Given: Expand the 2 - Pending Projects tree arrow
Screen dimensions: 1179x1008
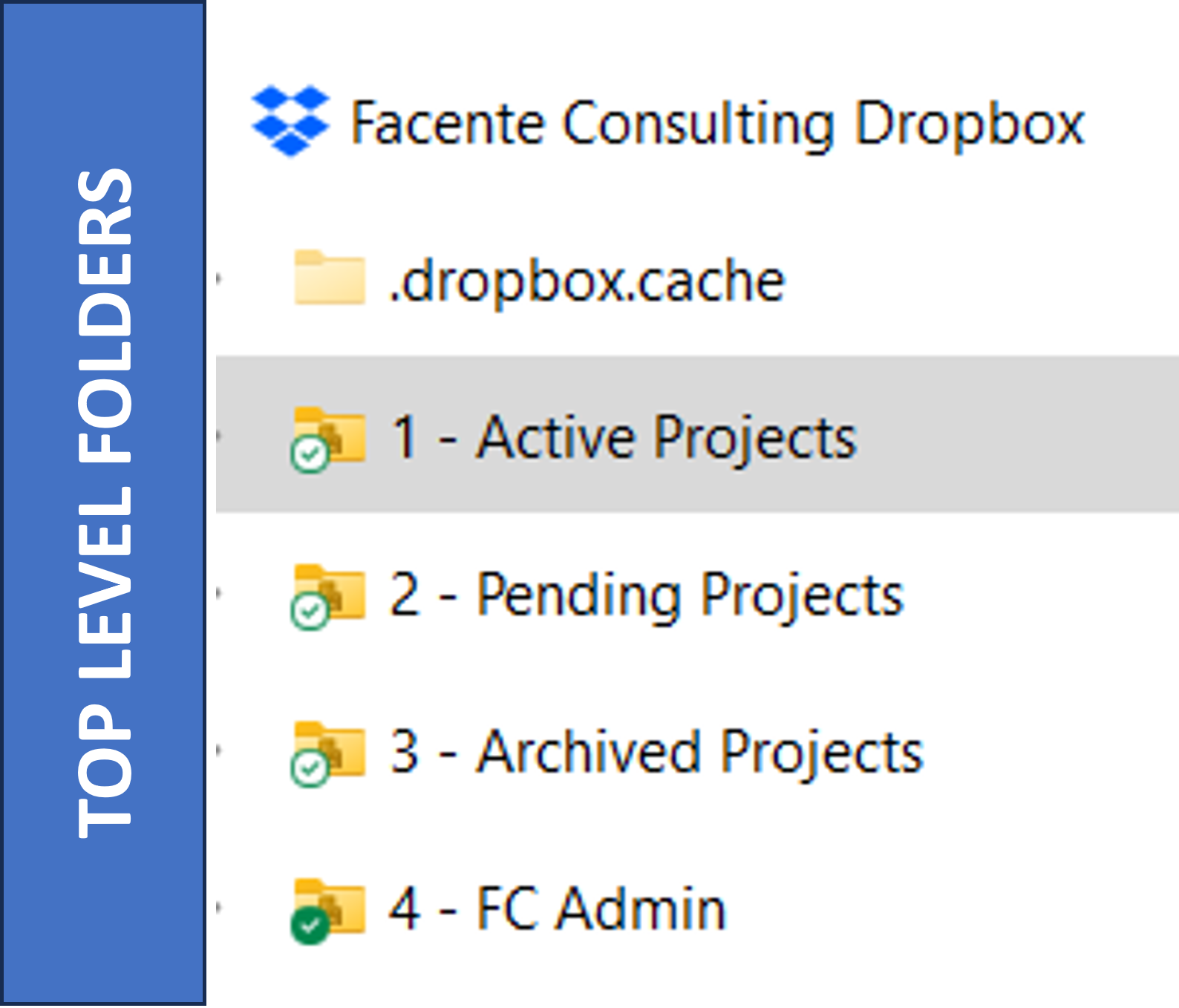Looking at the screenshot, I should (219, 593).
